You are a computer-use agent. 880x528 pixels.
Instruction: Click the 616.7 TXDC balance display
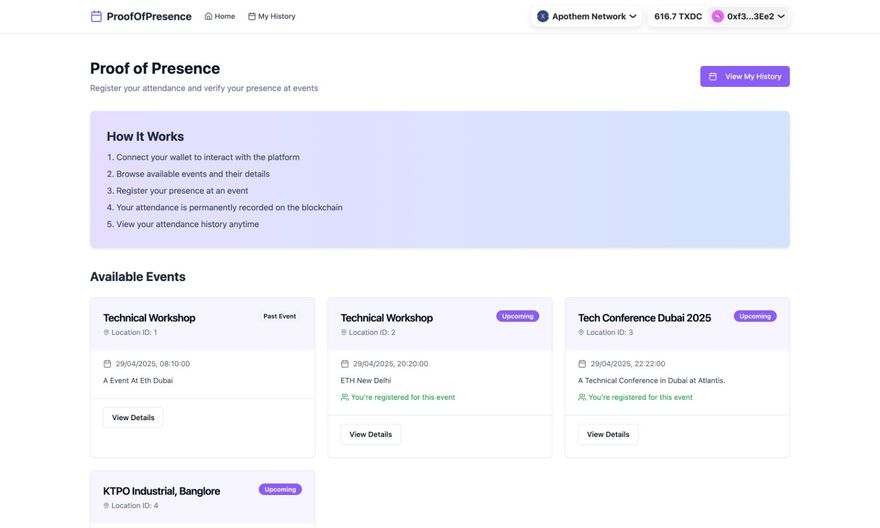pos(678,16)
